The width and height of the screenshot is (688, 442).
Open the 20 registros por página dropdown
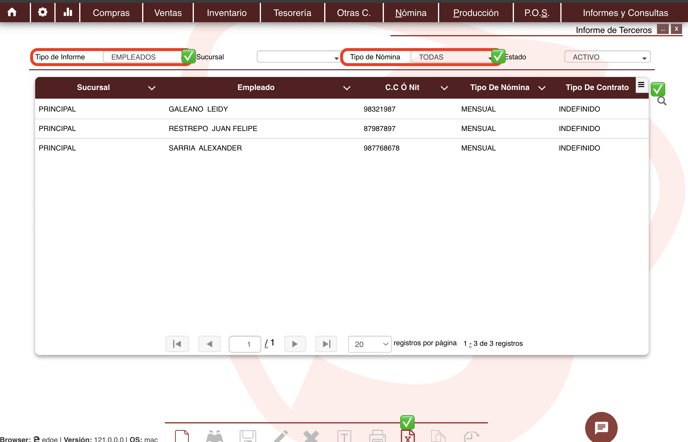click(369, 344)
